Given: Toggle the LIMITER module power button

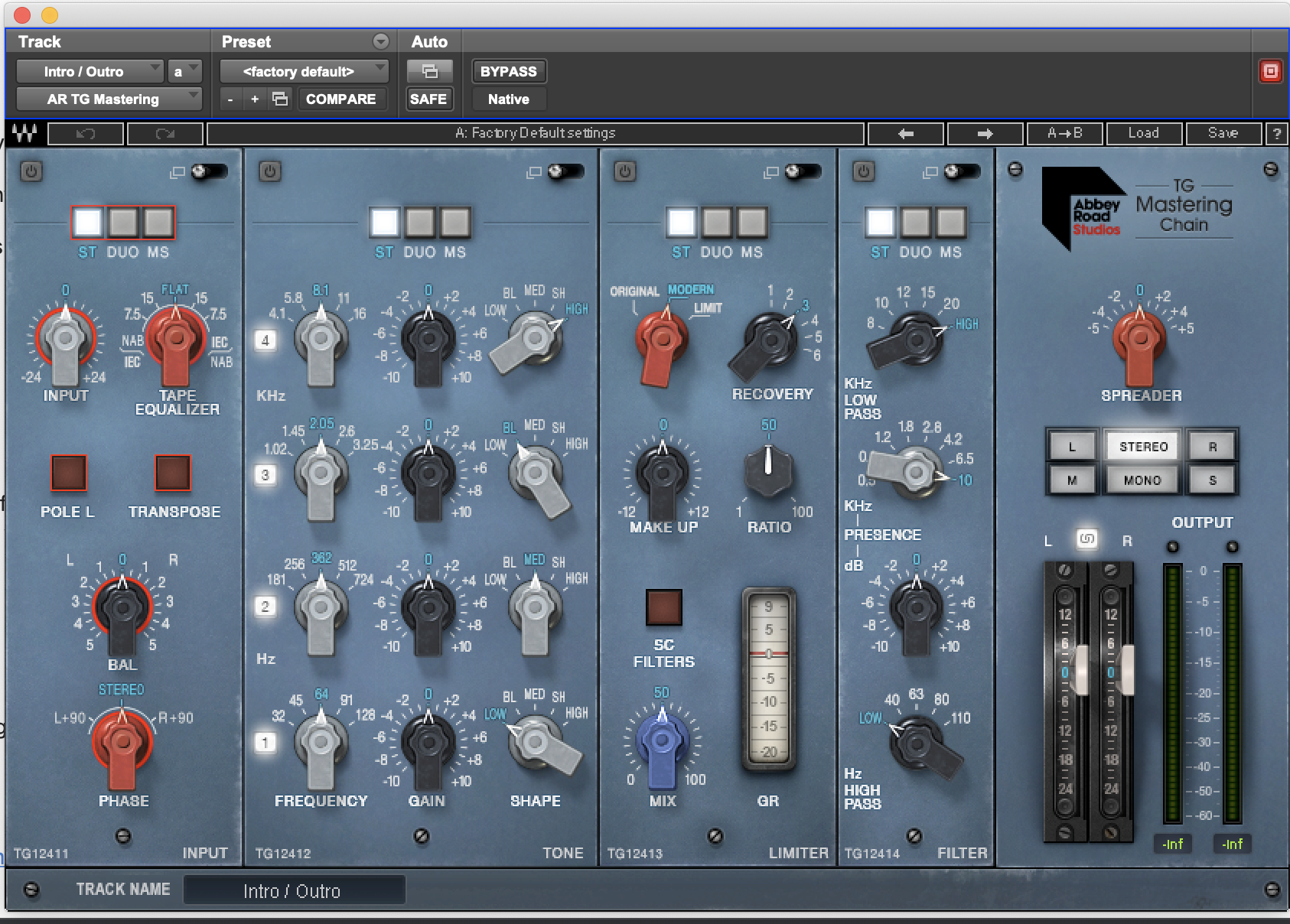Looking at the screenshot, I should [624, 171].
